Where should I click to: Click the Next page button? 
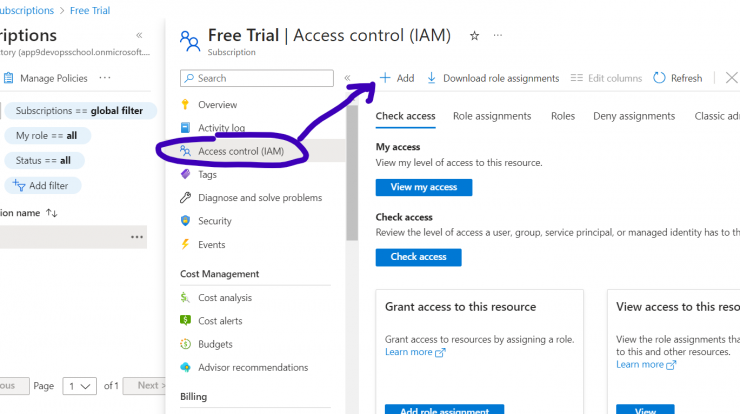pyautogui.click(x=144, y=386)
